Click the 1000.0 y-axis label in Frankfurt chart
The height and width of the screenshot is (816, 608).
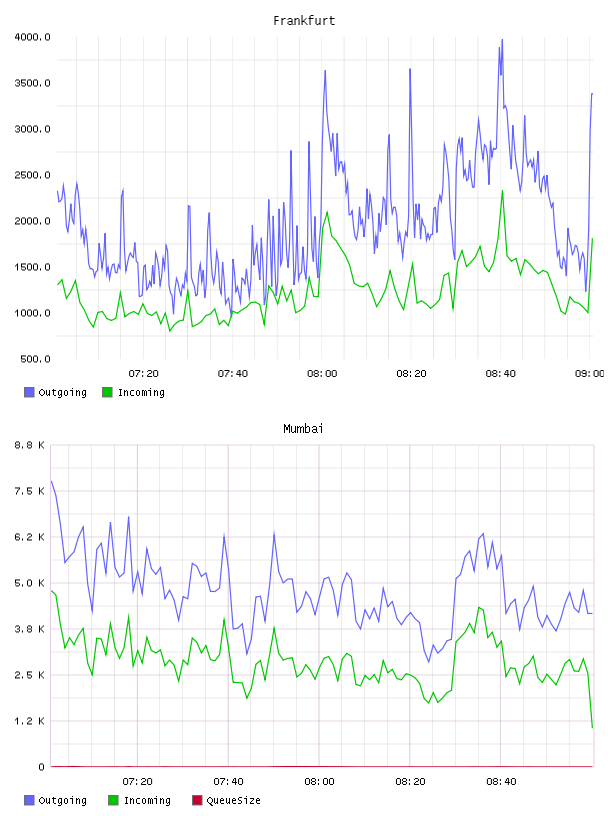pyautogui.click(x=32, y=313)
